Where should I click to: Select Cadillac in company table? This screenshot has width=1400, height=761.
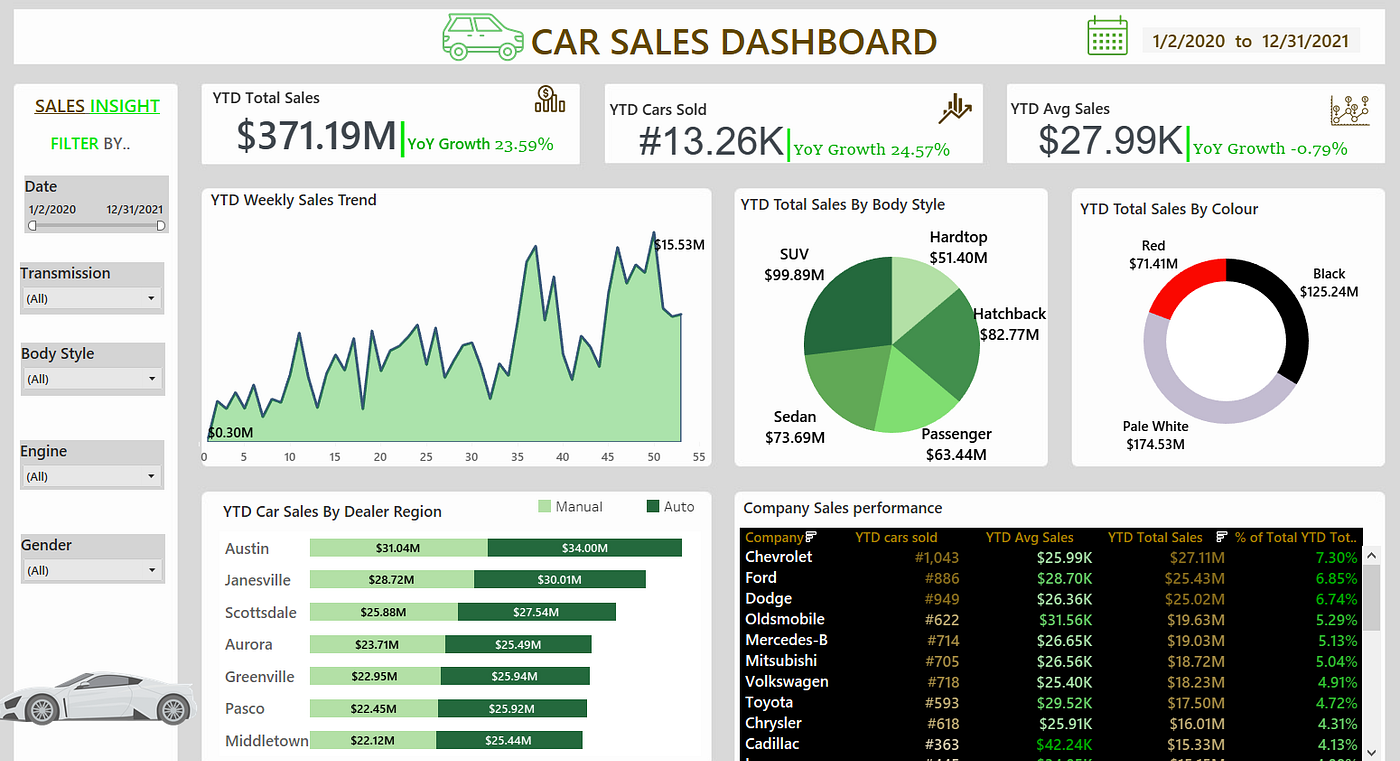pos(772,744)
